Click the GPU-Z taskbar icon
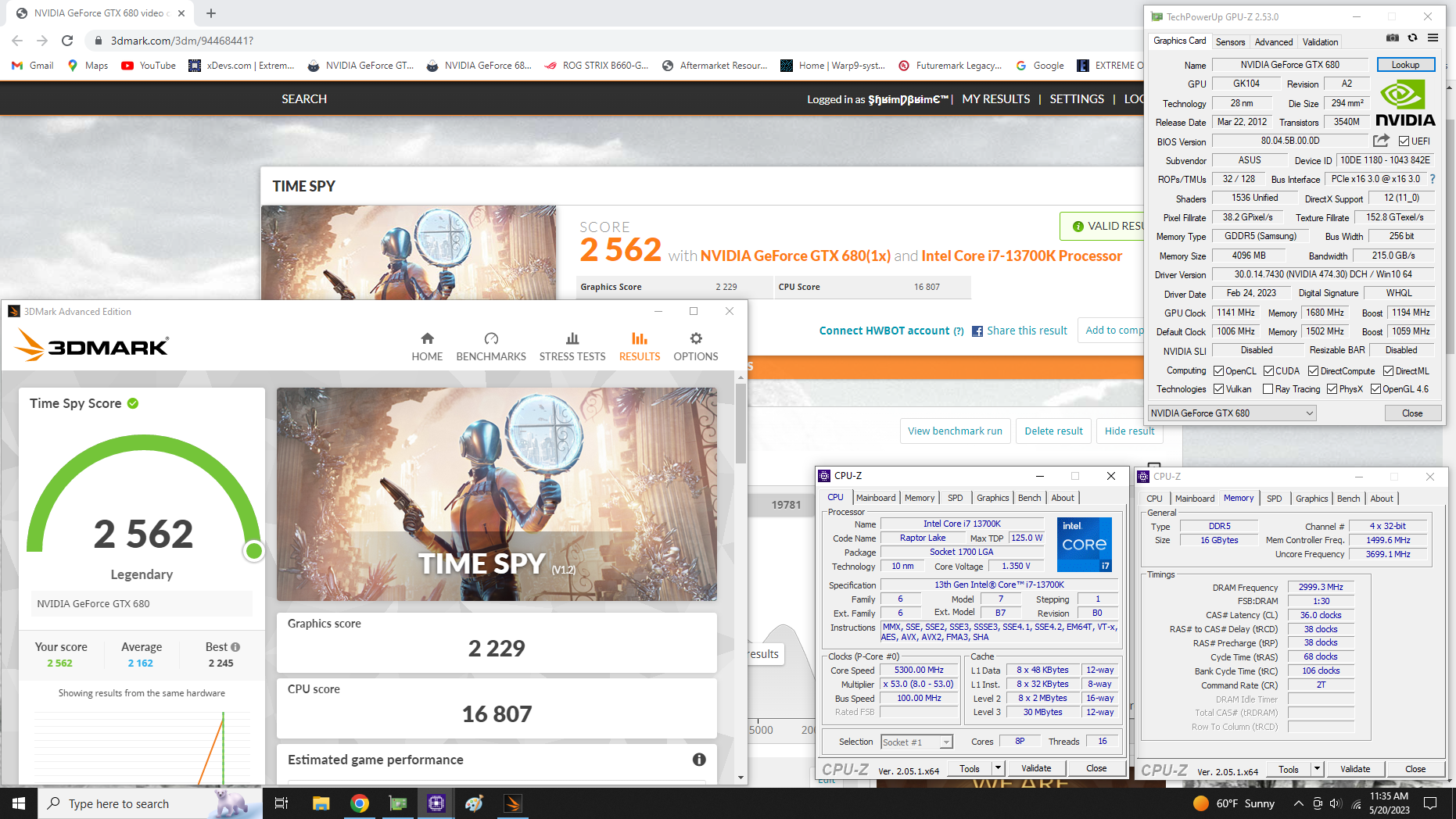The image size is (1456, 819). [398, 803]
